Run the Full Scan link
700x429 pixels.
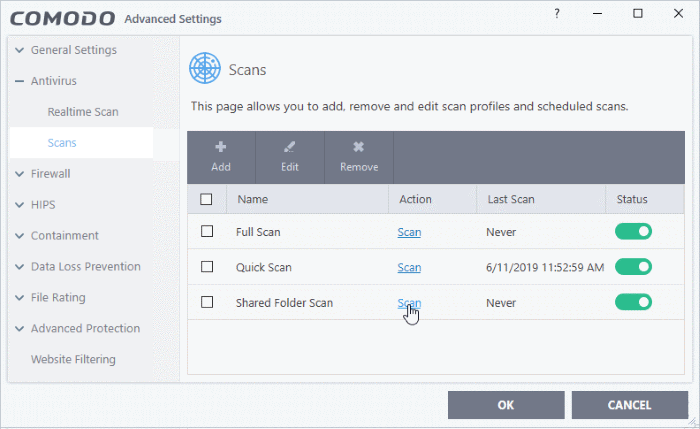coord(409,232)
